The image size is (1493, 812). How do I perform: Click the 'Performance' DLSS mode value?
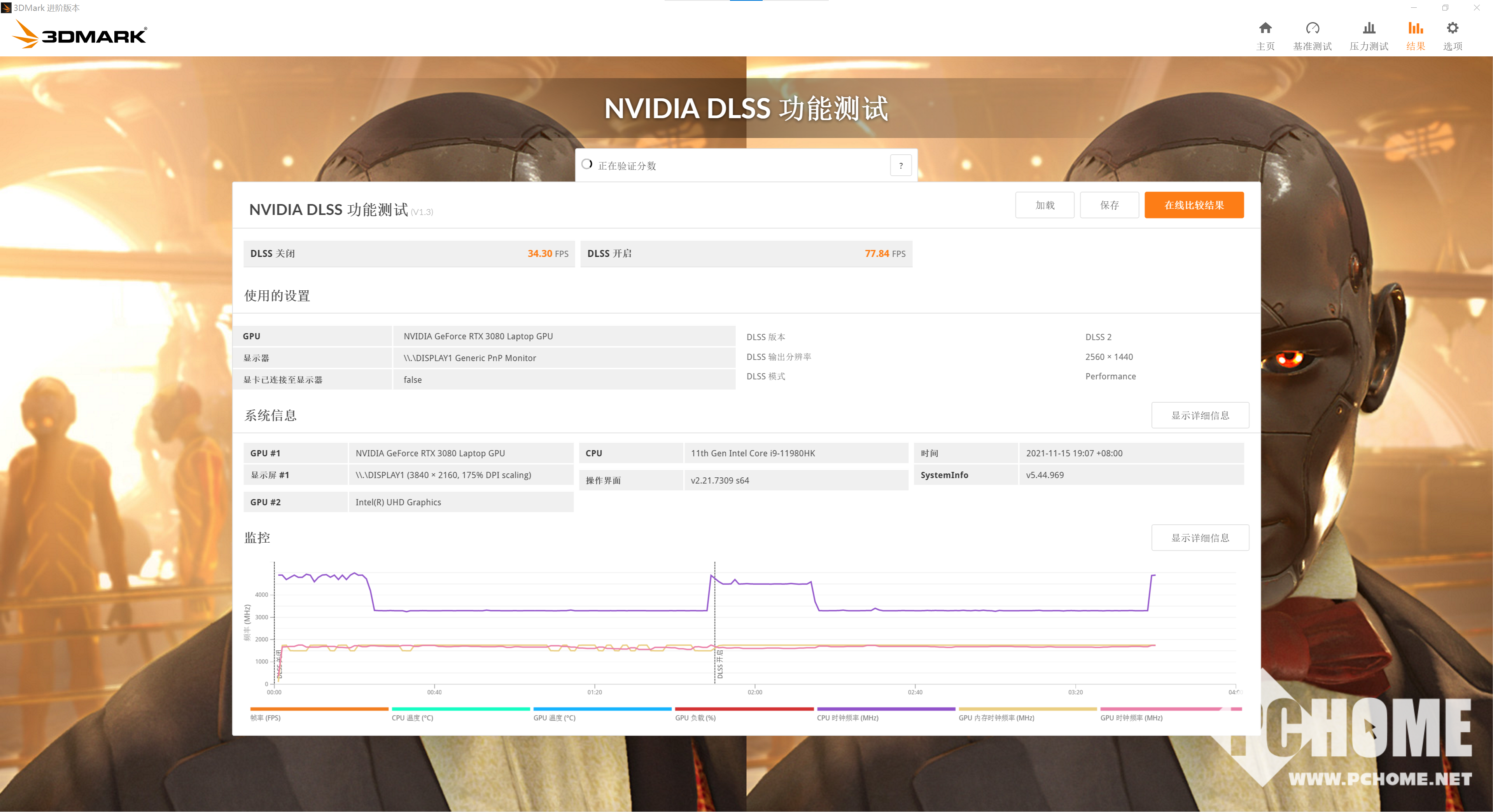tap(1110, 377)
